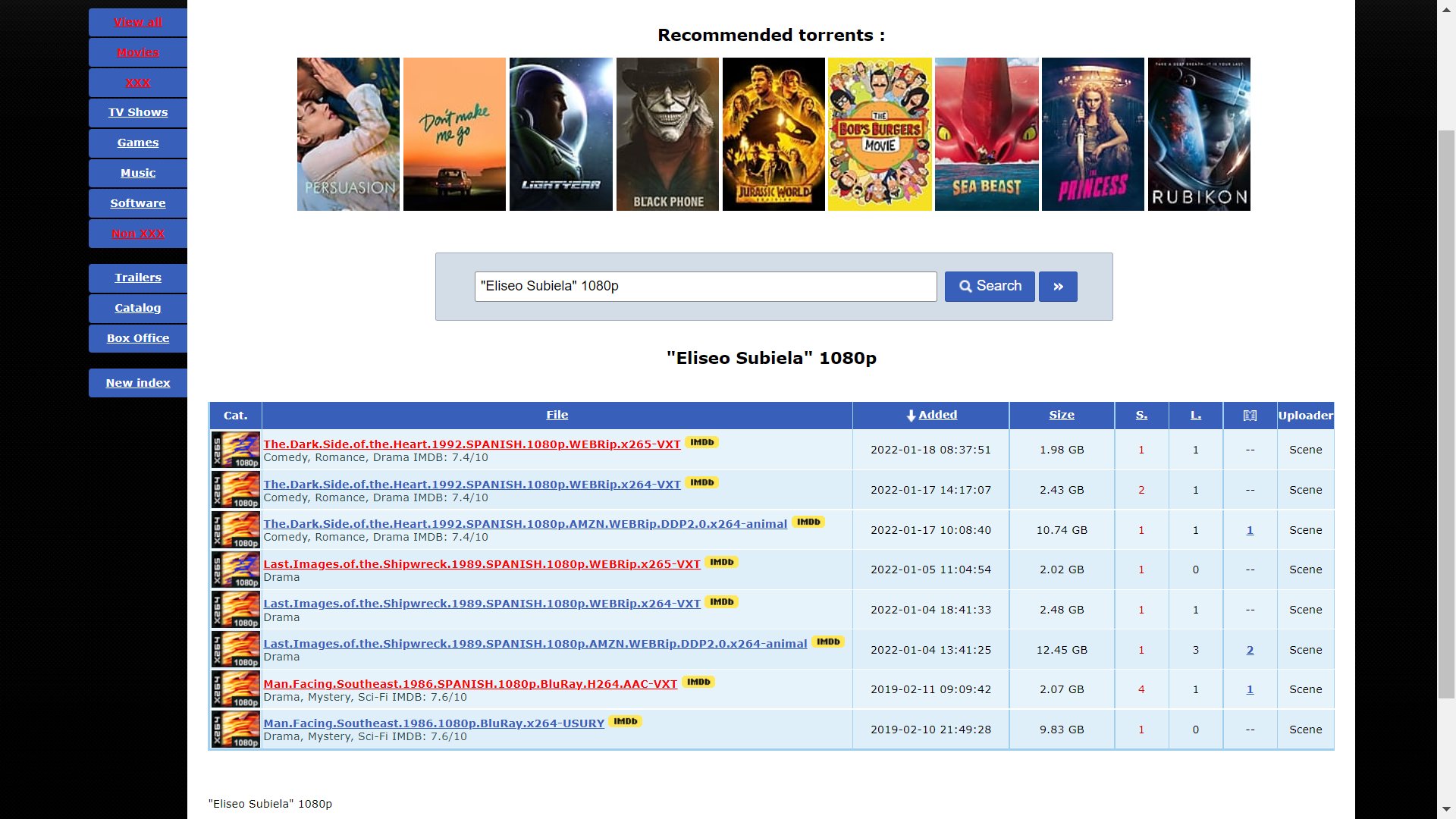Open Last Images AMZN.WEBRip x264-animal link
The image size is (1456, 819).
535,644
